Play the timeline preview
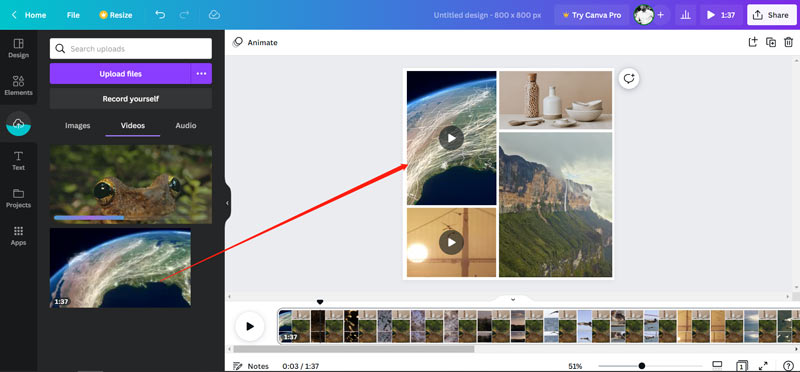This screenshot has width=800, height=372. 249,326
